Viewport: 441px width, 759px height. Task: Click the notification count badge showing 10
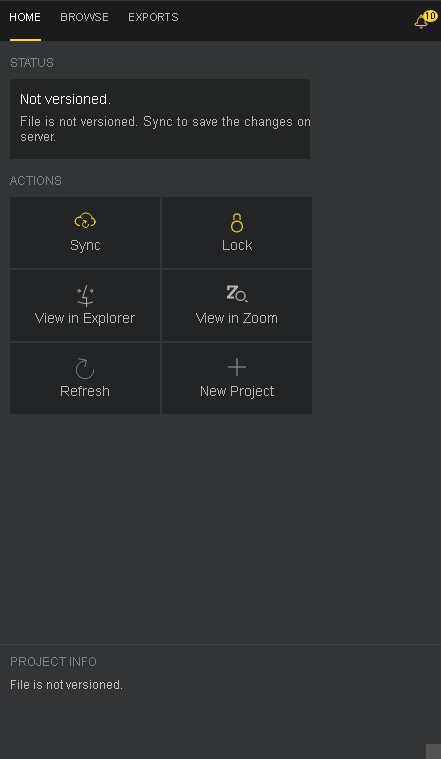pos(430,16)
